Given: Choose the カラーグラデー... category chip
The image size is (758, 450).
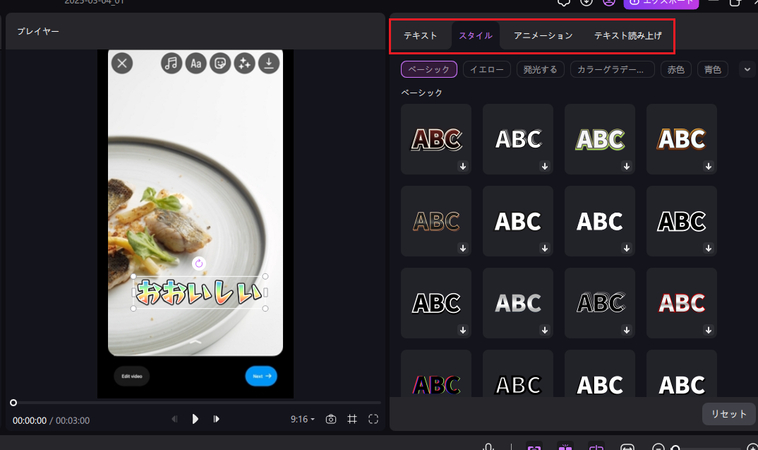Looking at the screenshot, I should click(612, 70).
